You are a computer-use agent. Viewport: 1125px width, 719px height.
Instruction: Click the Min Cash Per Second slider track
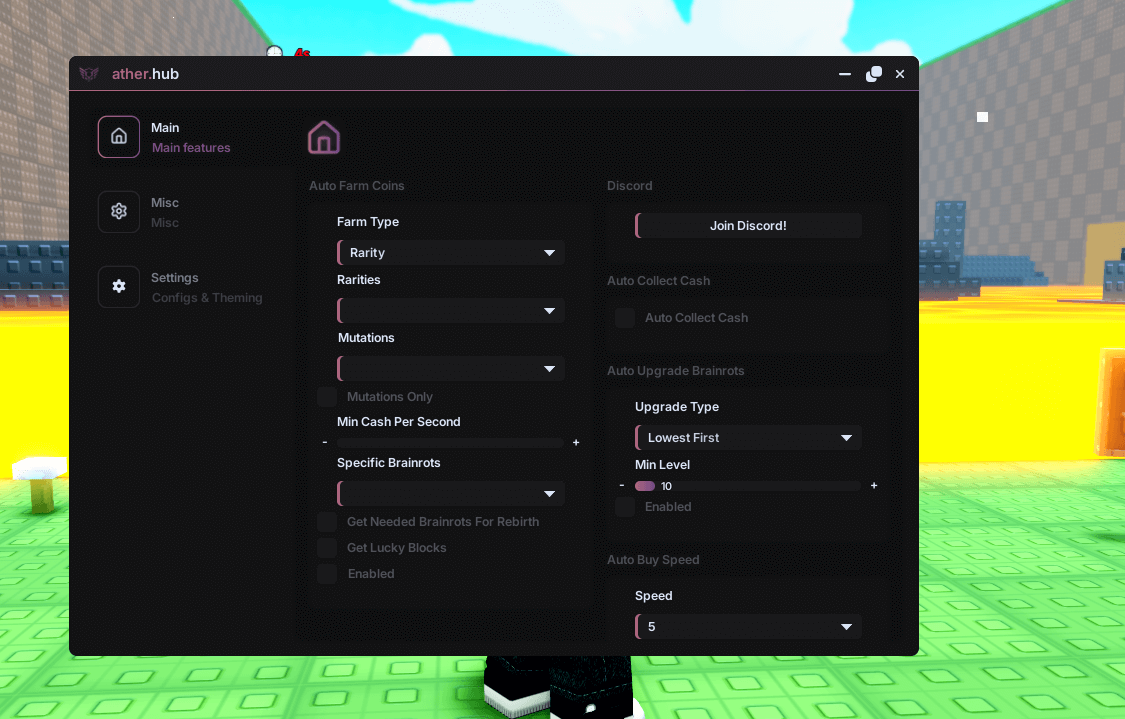(x=451, y=443)
